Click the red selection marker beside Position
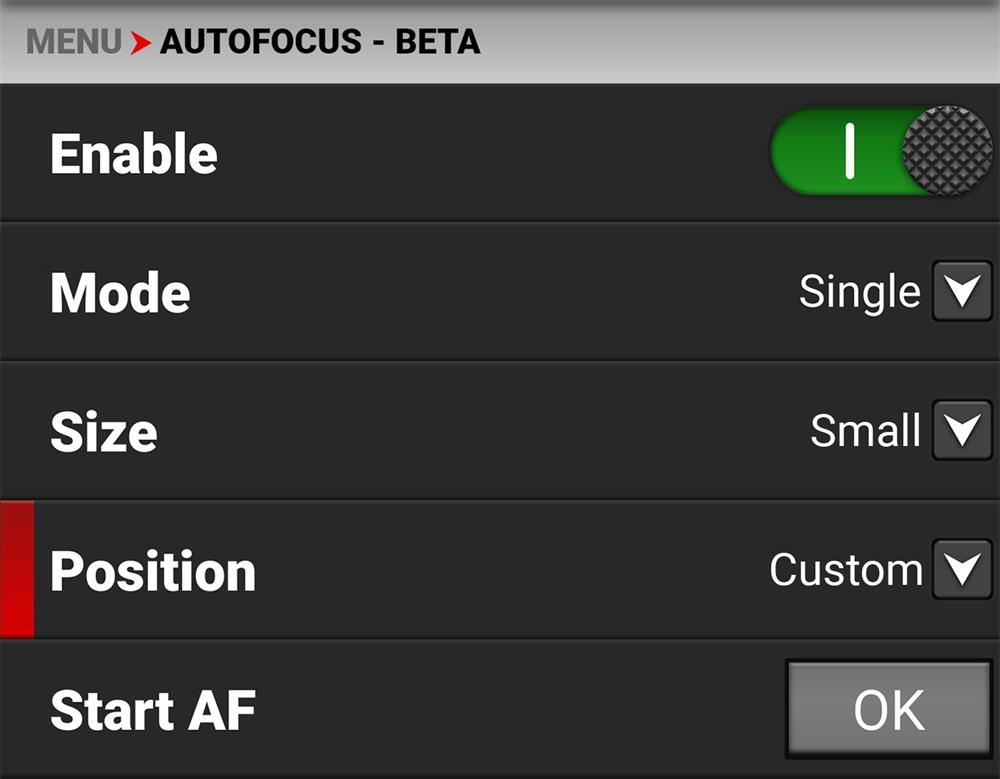This screenshot has height=779, width=1000. pyautogui.click(x=17, y=570)
